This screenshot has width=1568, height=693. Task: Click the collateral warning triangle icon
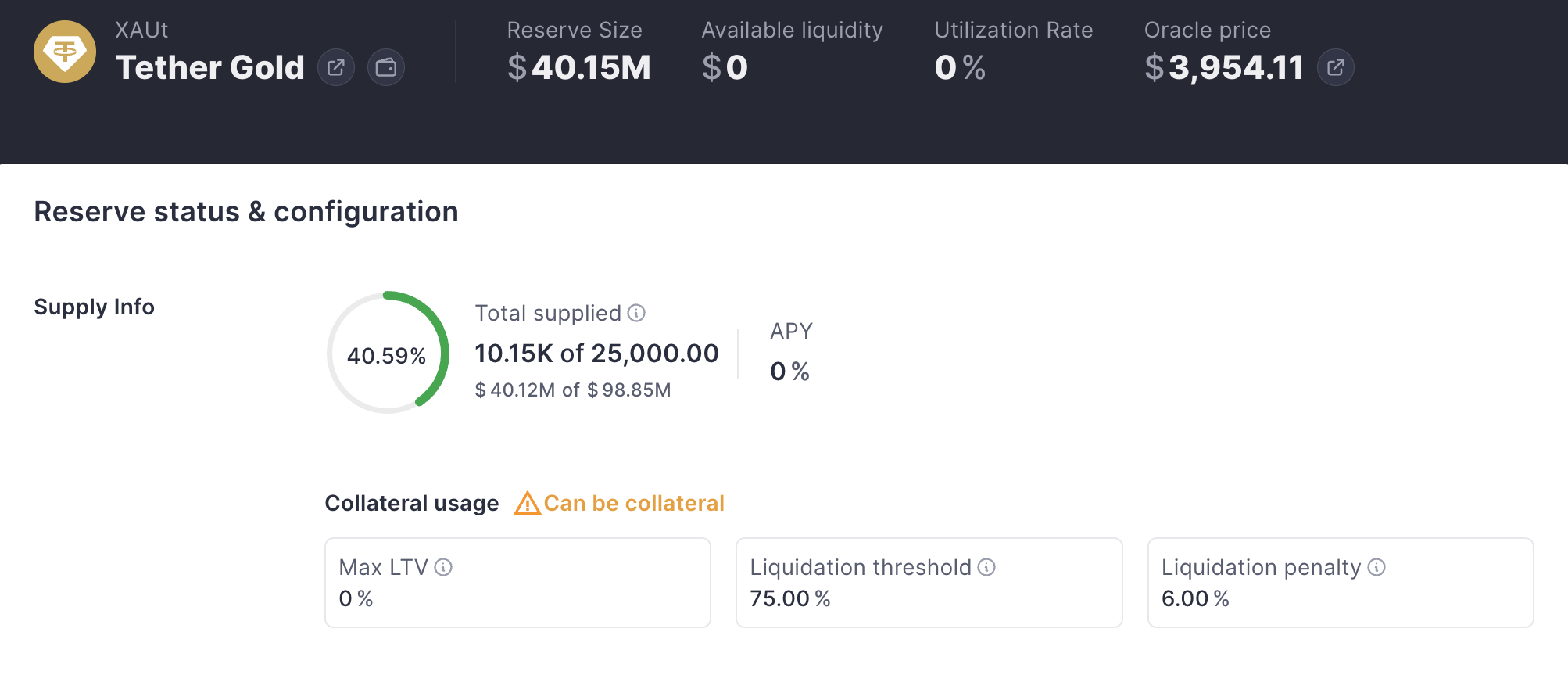[527, 503]
